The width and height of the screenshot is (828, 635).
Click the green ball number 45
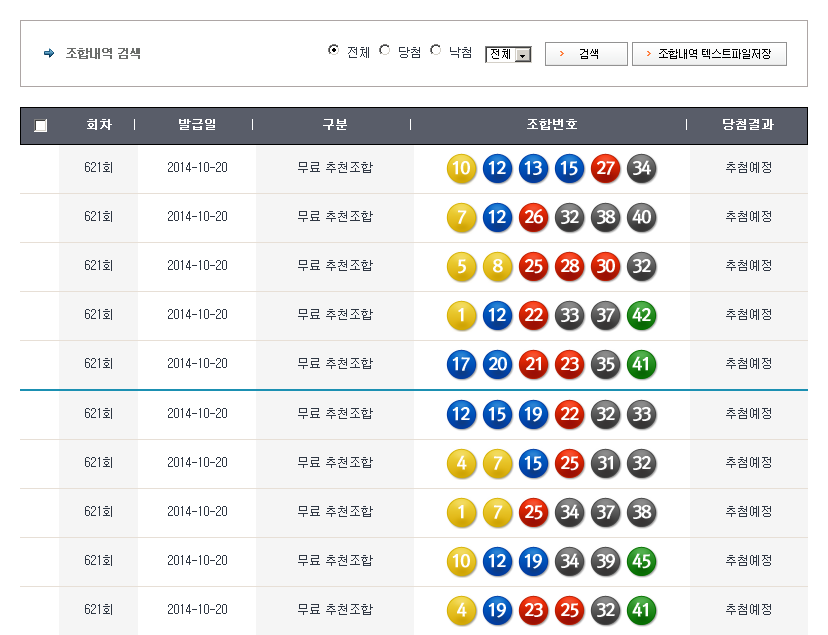point(641,561)
